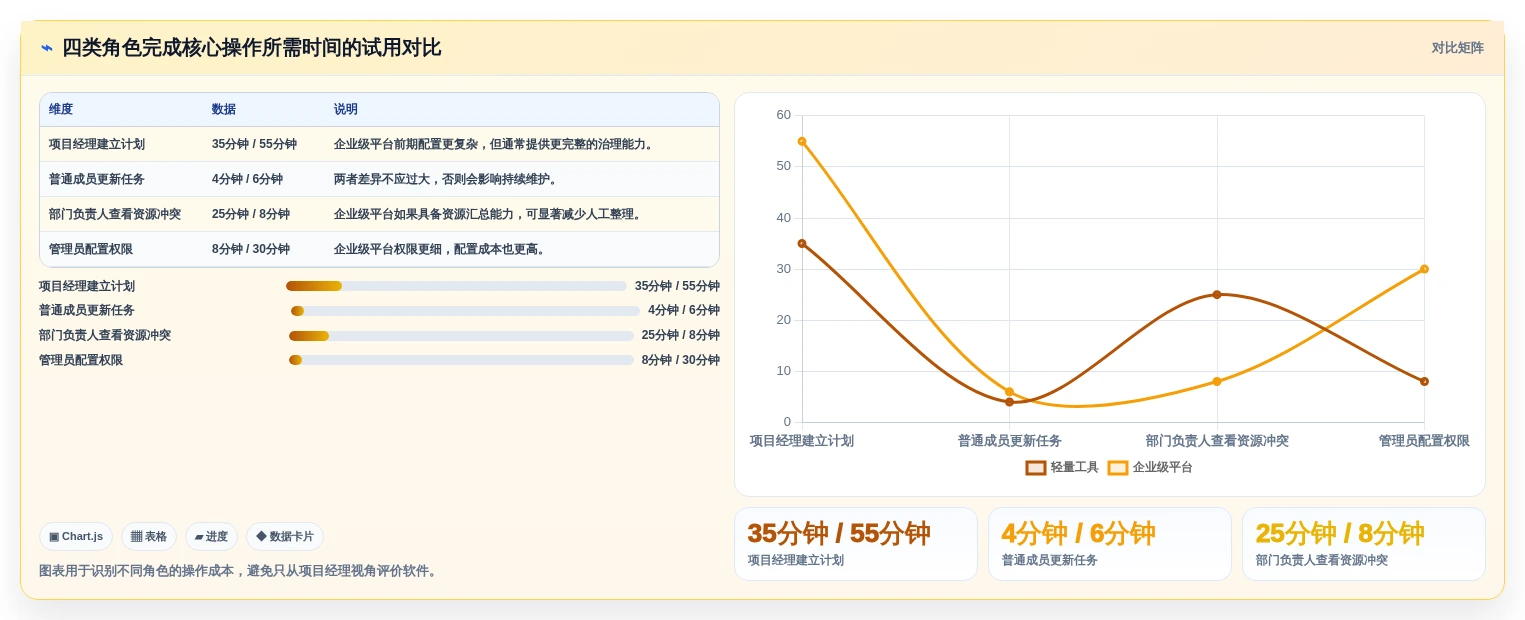Click the 企业级平台 point at 部门负责人查看资源冲突
This screenshot has width=1525, height=620.
pyautogui.click(x=1217, y=381)
